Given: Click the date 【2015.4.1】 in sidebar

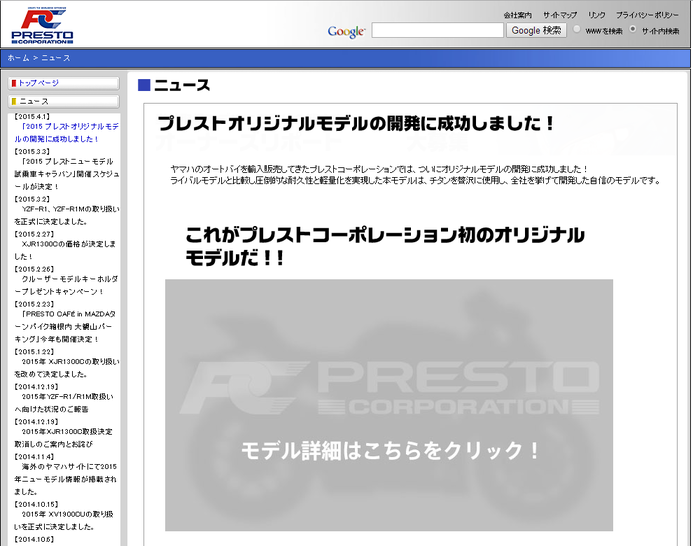Looking at the screenshot, I should 32,117.
